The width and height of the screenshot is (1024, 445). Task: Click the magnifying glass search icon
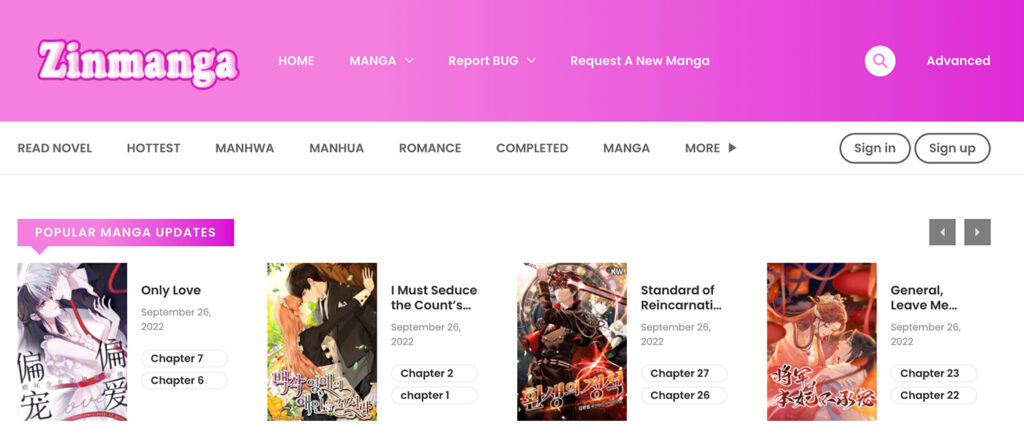pos(880,61)
